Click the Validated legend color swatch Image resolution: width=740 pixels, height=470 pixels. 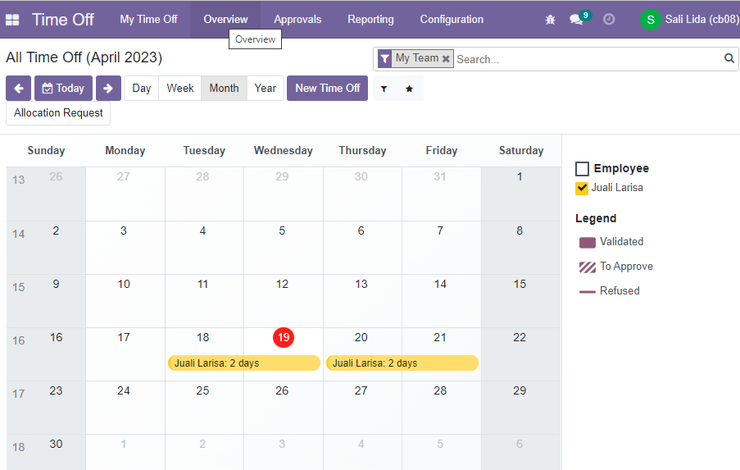point(587,242)
